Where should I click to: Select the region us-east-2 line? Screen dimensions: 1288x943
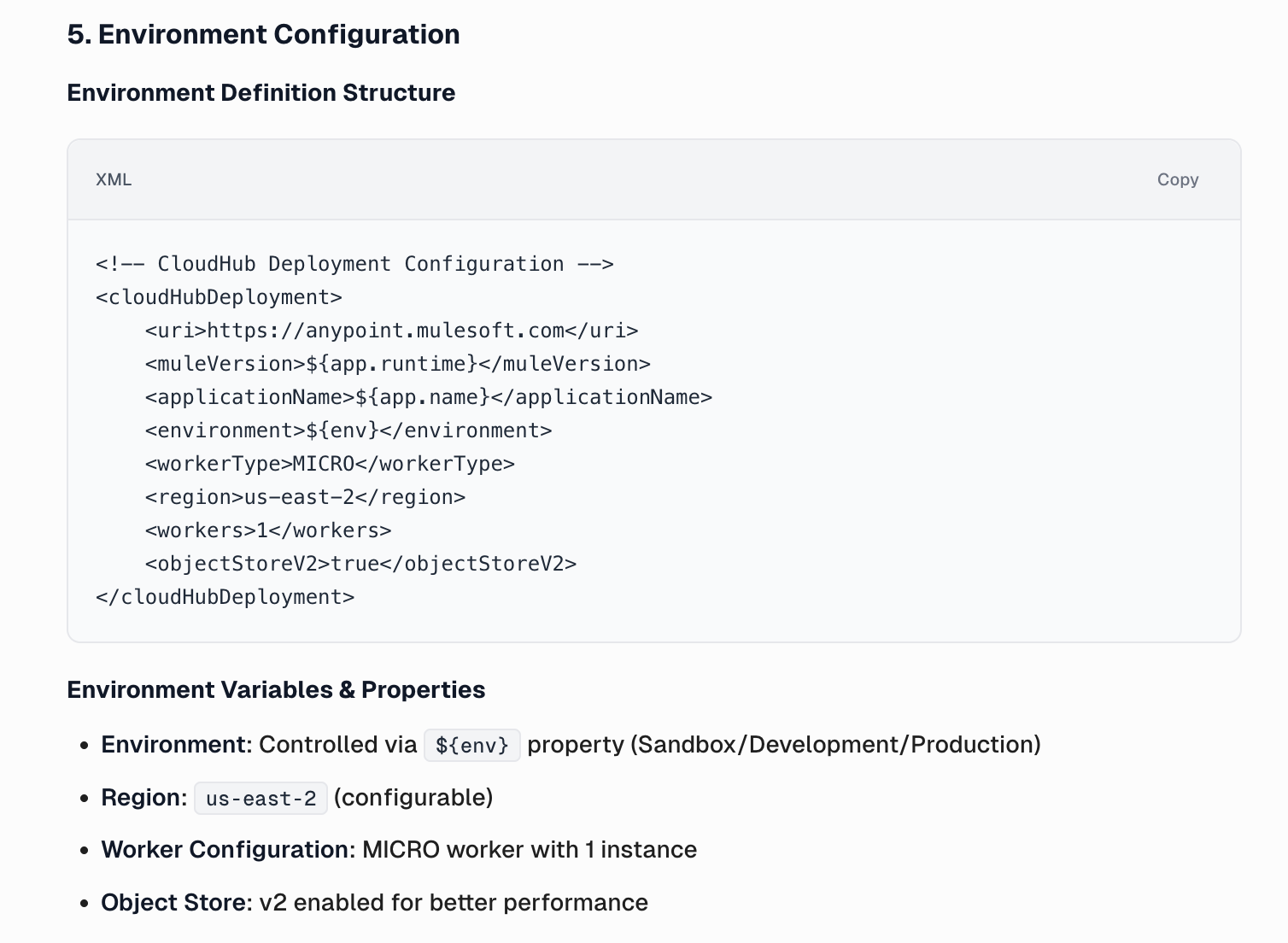tap(305, 496)
